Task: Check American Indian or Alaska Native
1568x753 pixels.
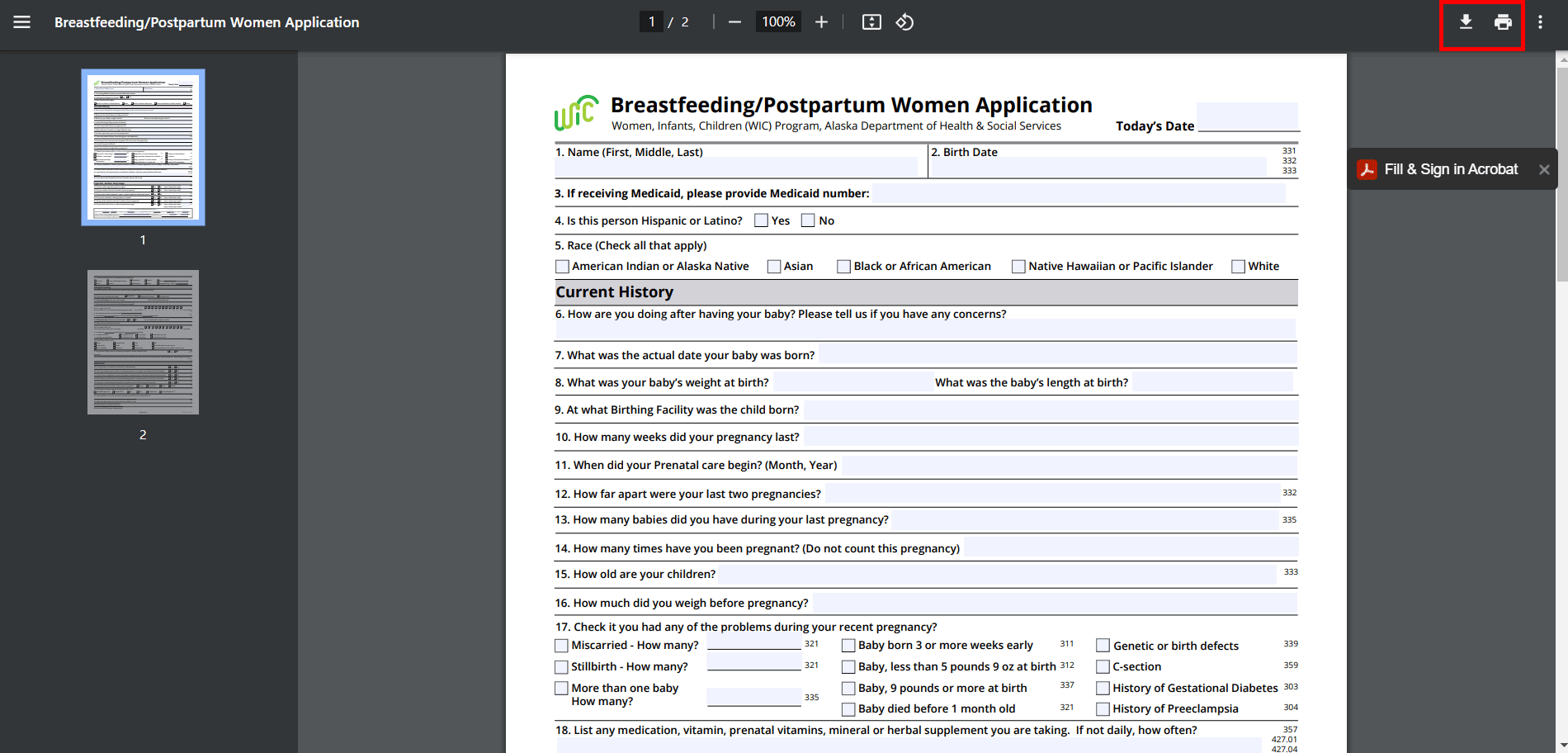Action: 562,267
